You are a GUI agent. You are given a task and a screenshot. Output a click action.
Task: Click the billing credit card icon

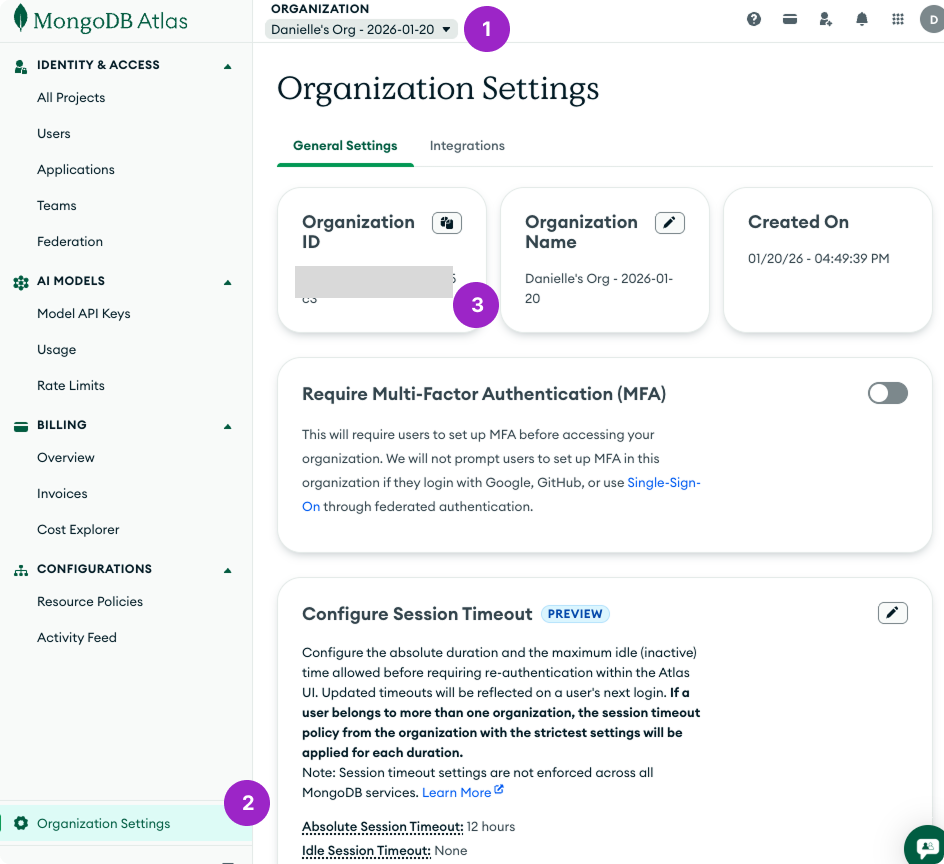pos(790,19)
